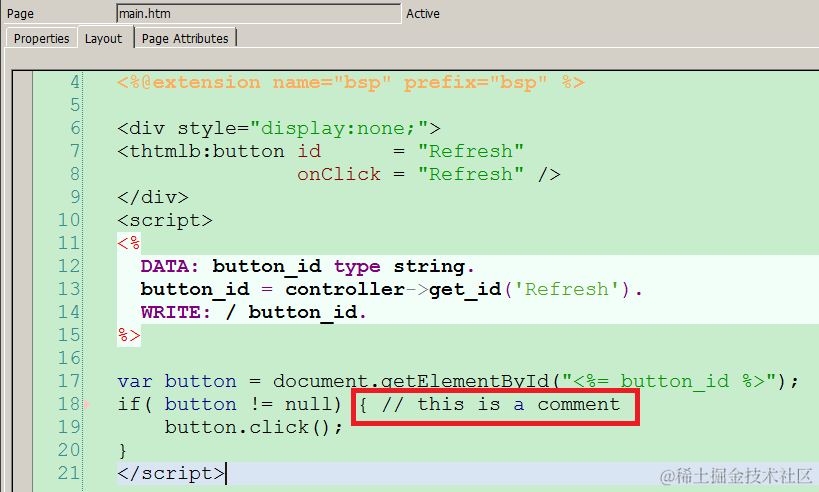Click the Page name field main.htm
The height and width of the screenshot is (492, 819).
tap(259, 14)
